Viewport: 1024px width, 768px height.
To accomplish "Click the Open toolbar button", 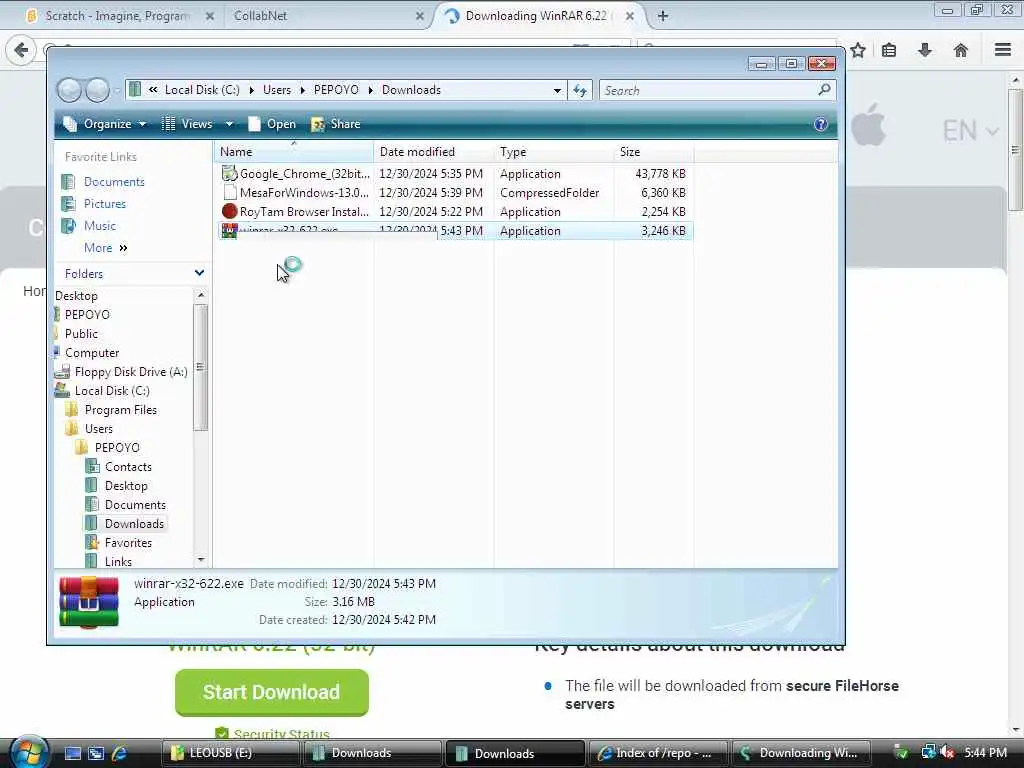I will pyautogui.click(x=272, y=124).
